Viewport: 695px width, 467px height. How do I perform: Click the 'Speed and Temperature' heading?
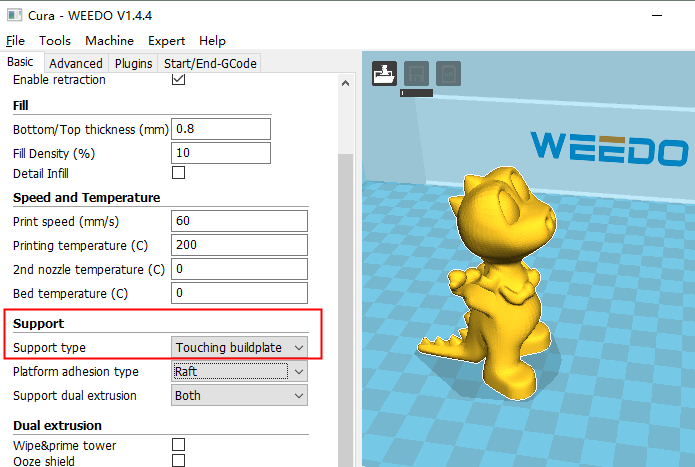coord(86,198)
